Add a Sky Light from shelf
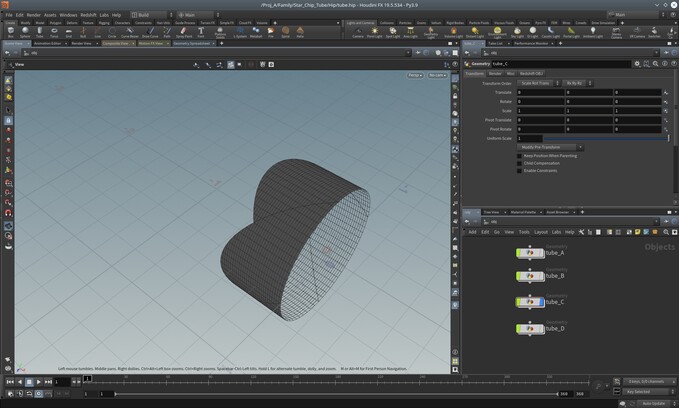 click(x=517, y=32)
